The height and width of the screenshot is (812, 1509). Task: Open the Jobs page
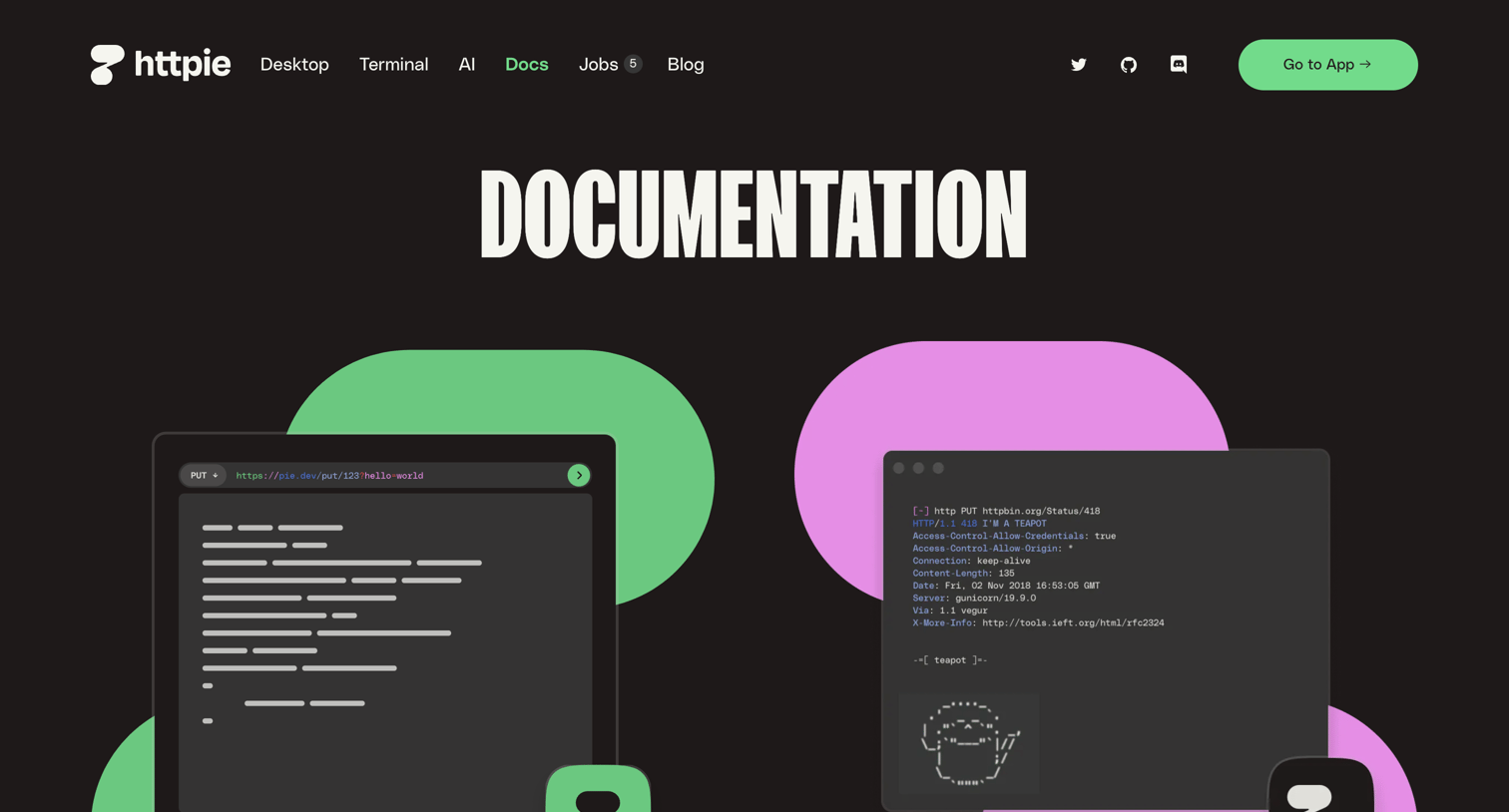[598, 65]
